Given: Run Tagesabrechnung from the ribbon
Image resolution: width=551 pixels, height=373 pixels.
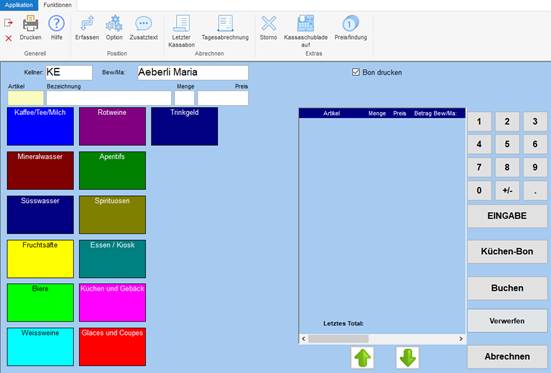Looking at the screenshot, I should [225, 24].
